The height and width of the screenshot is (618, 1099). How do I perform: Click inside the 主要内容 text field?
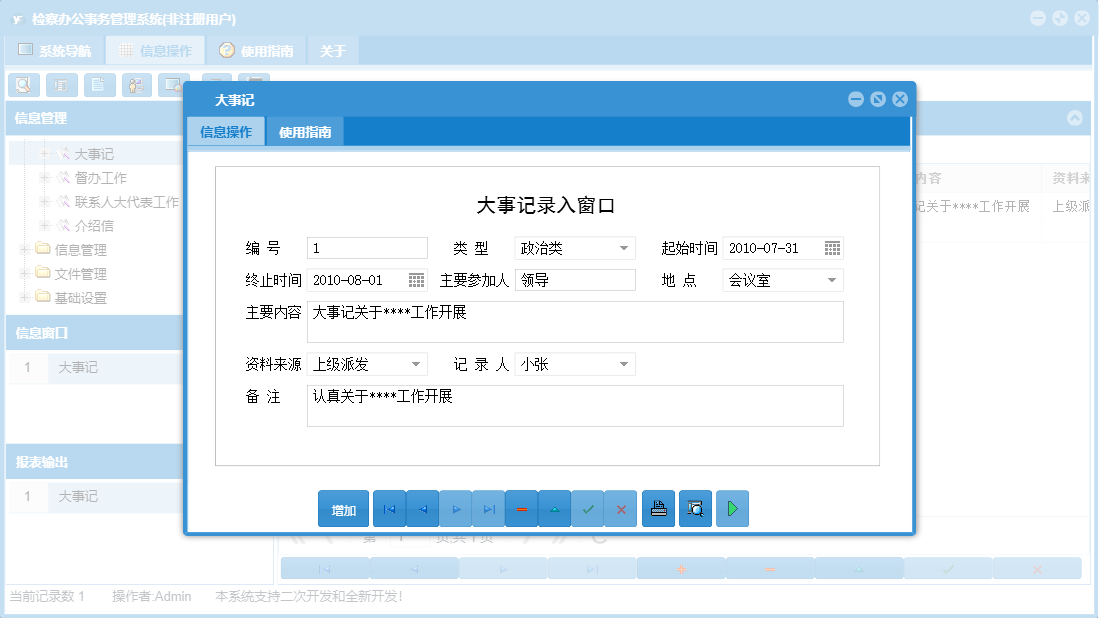575,322
